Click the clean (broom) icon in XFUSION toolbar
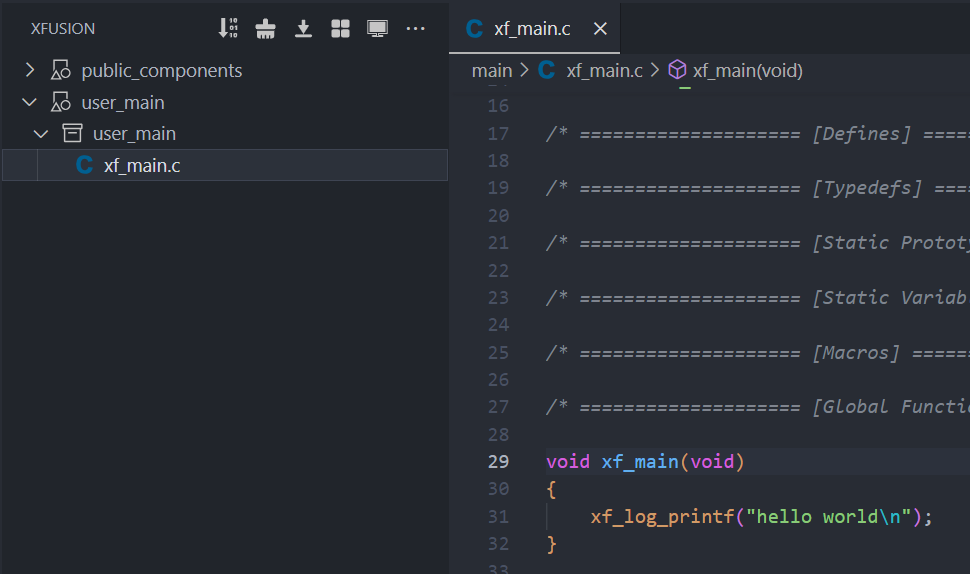This screenshot has width=970, height=574. (x=265, y=28)
